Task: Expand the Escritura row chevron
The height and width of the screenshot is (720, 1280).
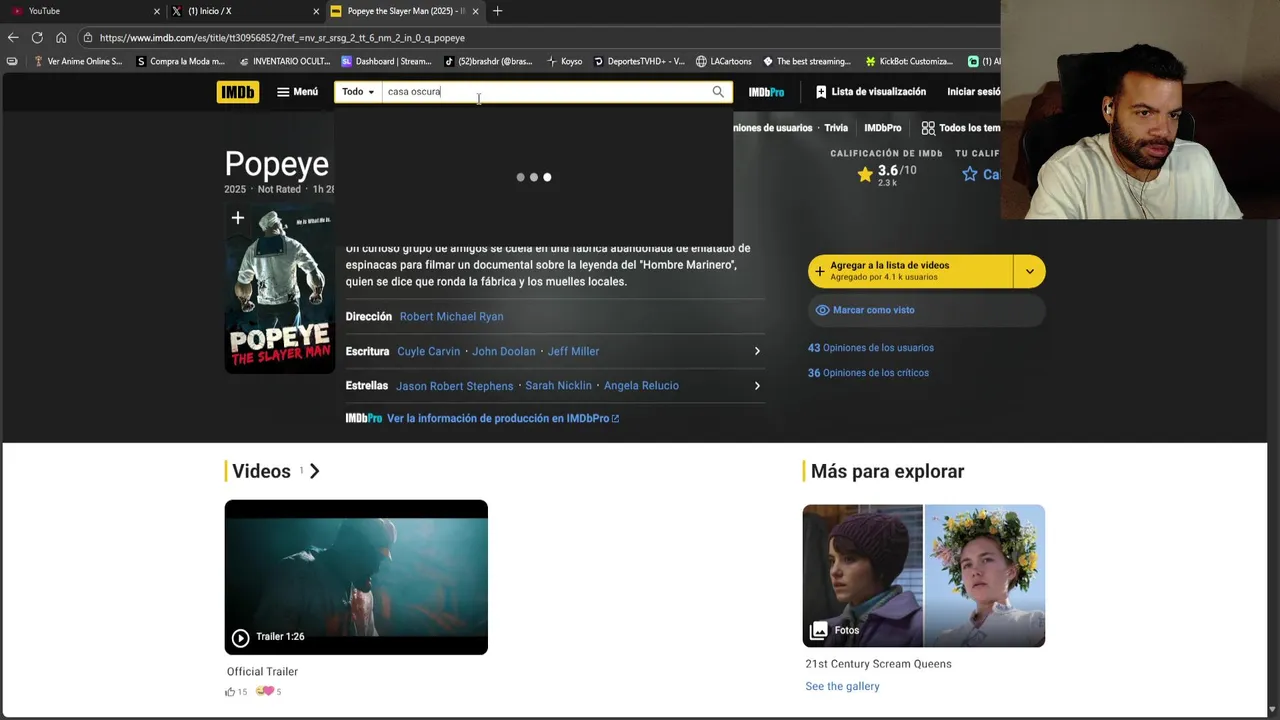Action: (757, 352)
